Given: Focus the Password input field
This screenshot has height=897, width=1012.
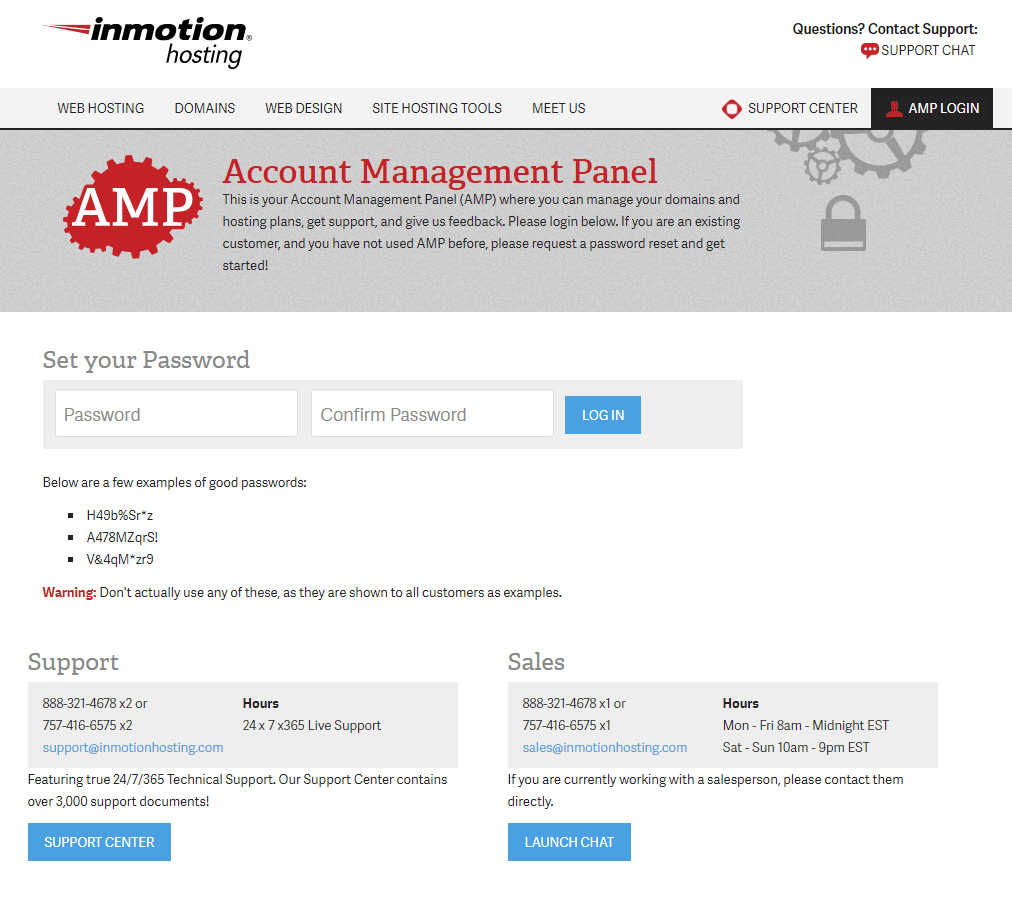Looking at the screenshot, I should (176, 414).
